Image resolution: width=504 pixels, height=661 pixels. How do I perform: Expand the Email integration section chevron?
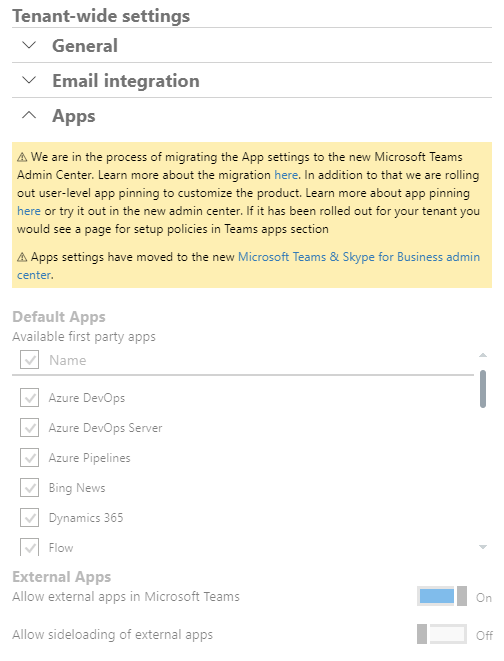(x=29, y=80)
